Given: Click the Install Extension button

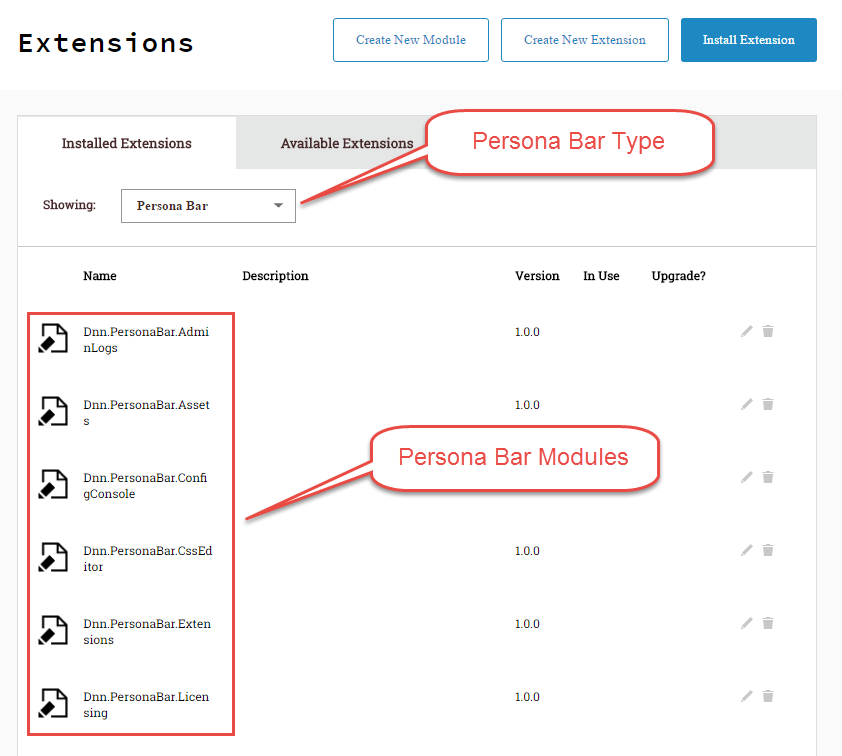Looking at the screenshot, I should (x=749, y=40).
